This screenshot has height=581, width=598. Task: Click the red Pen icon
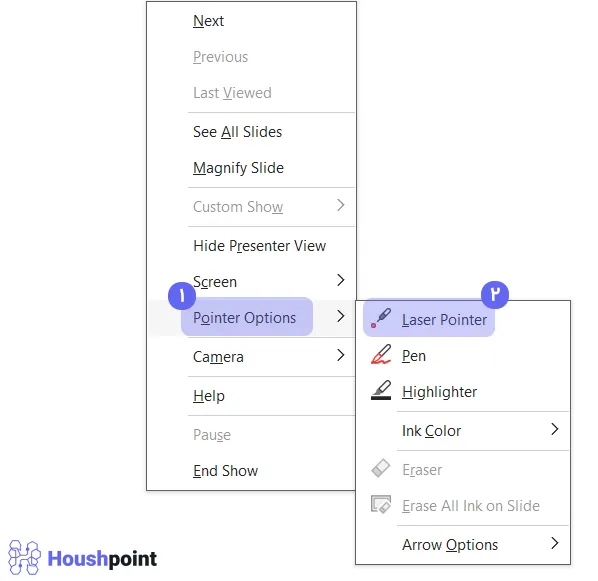pyautogui.click(x=381, y=354)
